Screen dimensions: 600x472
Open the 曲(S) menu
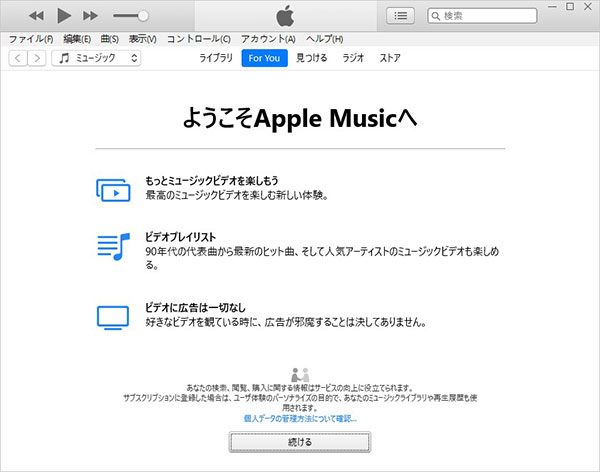[x=110, y=39]
